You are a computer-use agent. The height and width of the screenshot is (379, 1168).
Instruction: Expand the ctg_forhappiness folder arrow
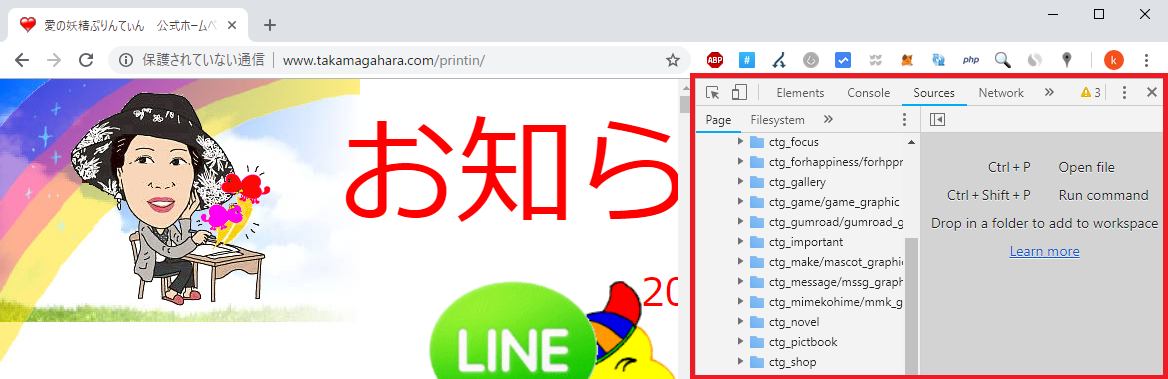[x=740, y=162]
